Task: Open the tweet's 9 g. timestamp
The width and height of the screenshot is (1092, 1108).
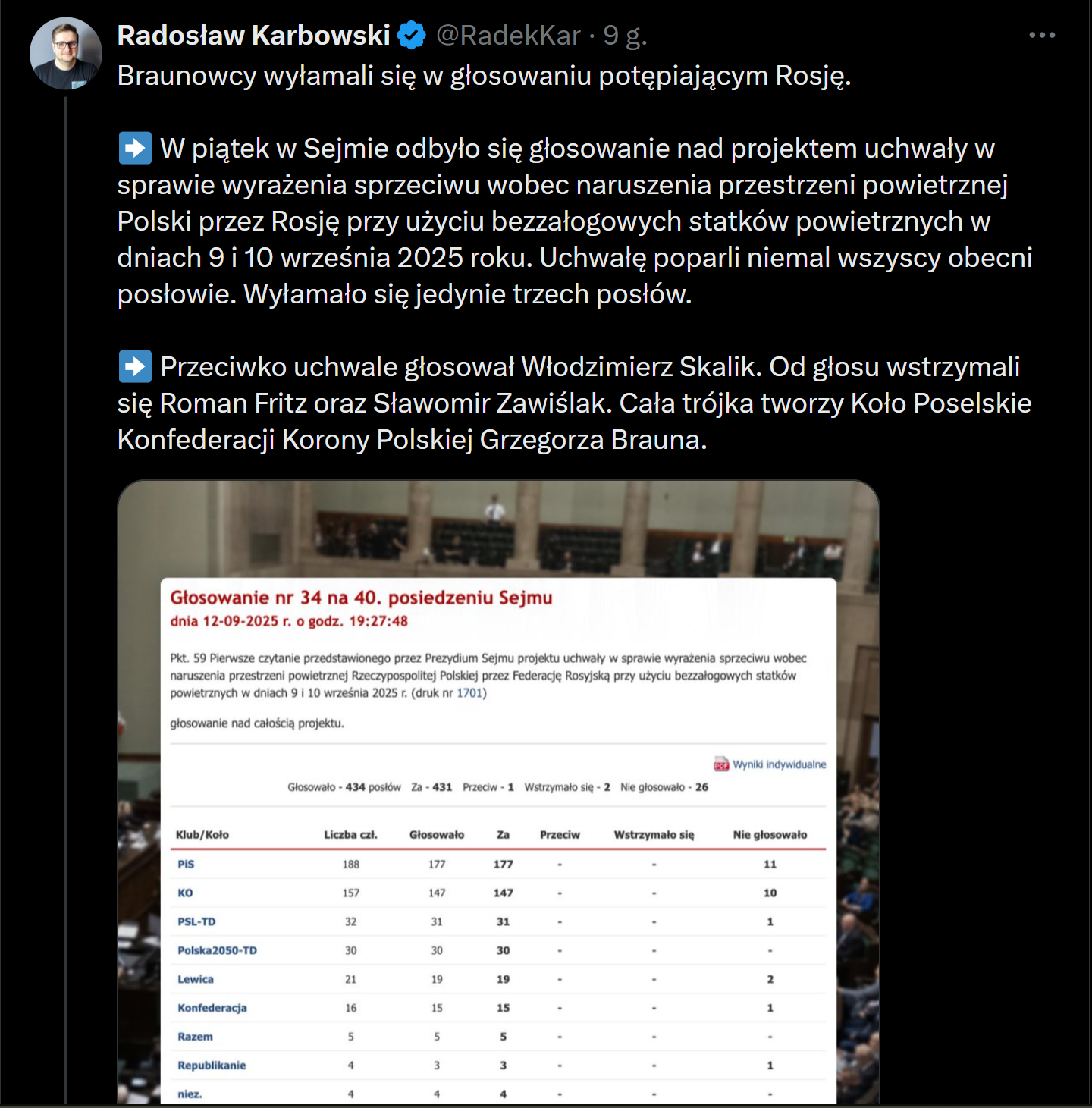Action: click(625, 36)
